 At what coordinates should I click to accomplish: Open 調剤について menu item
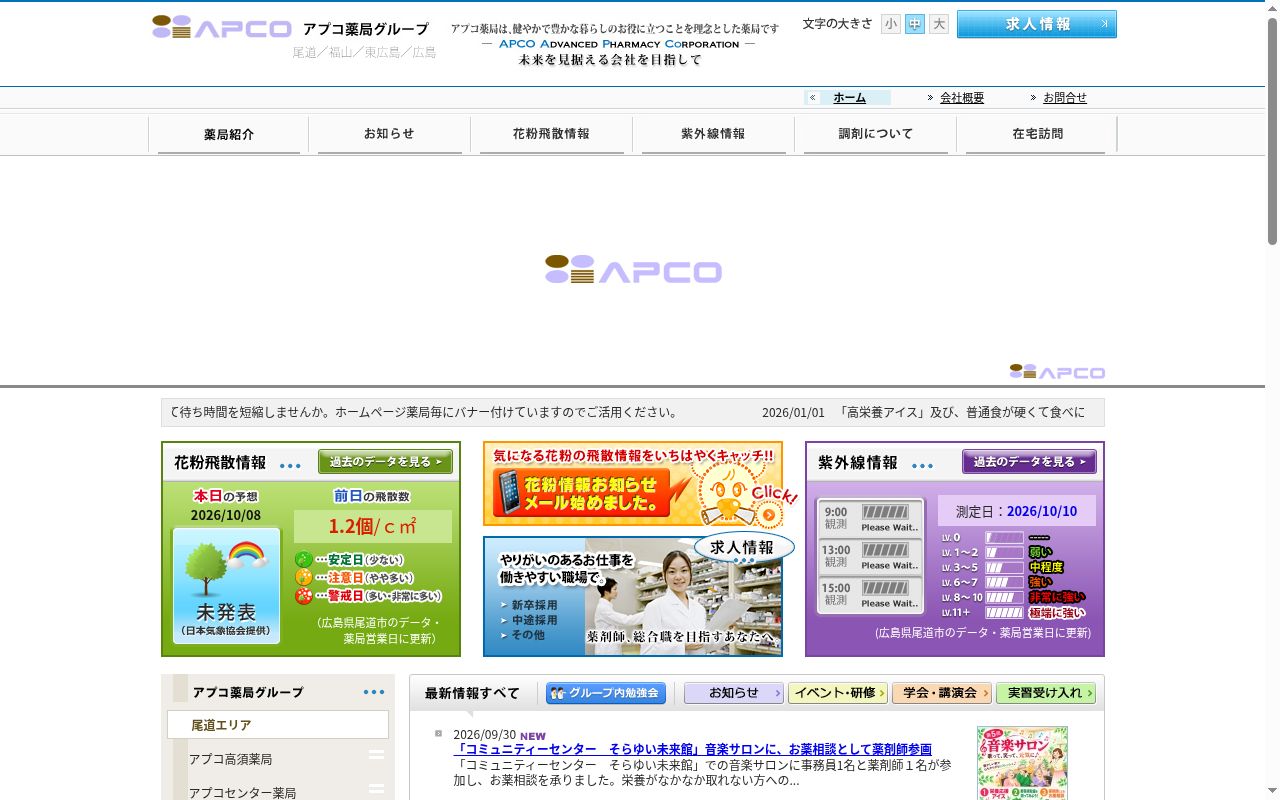[x=875, y=134]
